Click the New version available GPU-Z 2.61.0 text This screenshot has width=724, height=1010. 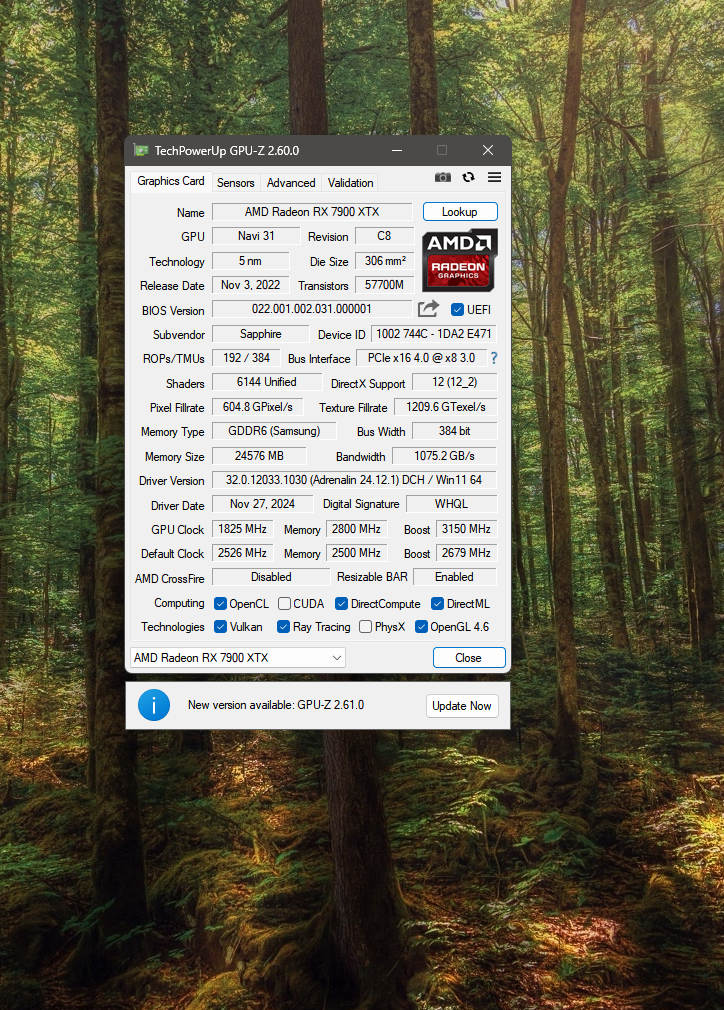pyautogui.click(x=276, y=705)
